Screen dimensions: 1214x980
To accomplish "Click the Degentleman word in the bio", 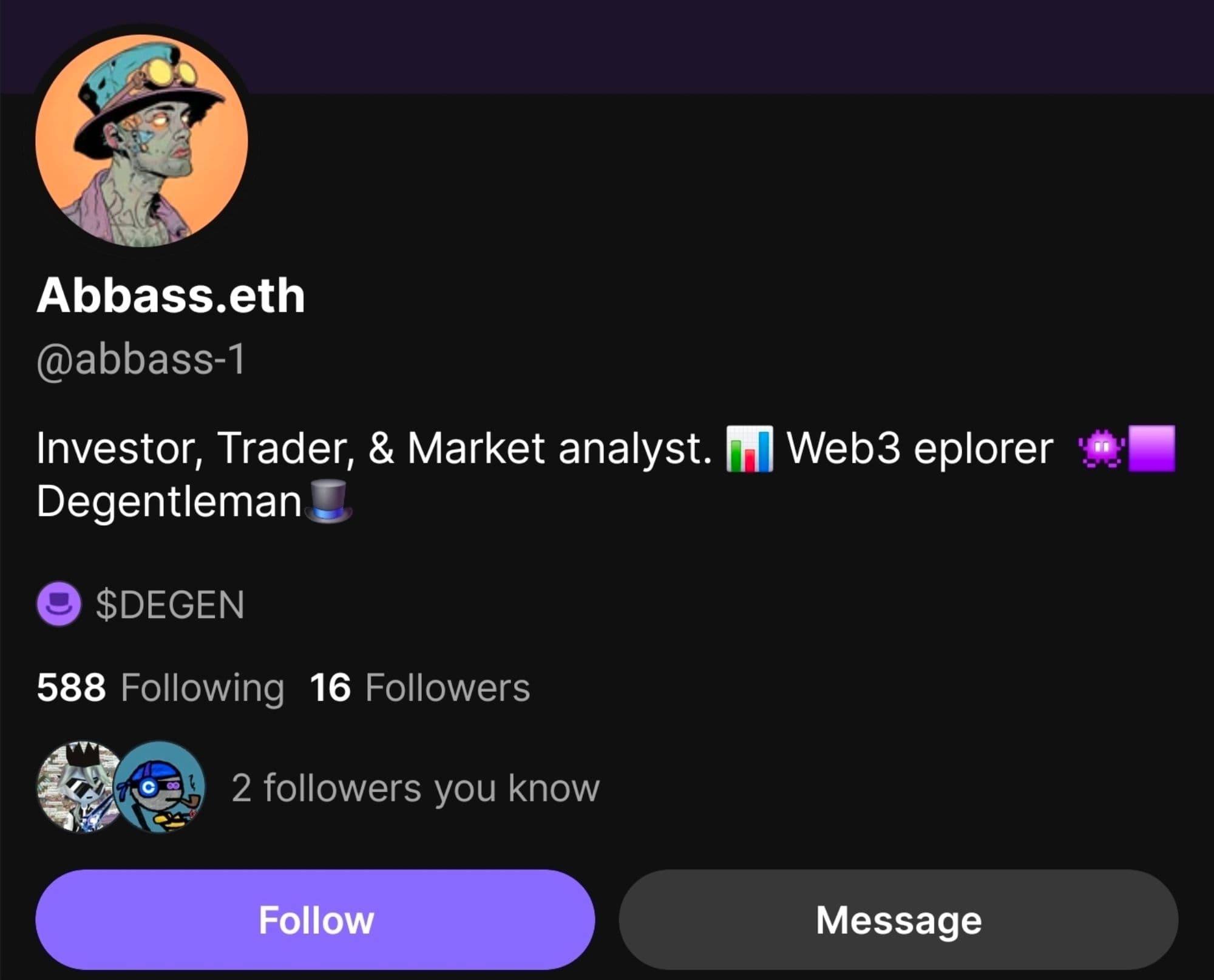I will (169, 502).
